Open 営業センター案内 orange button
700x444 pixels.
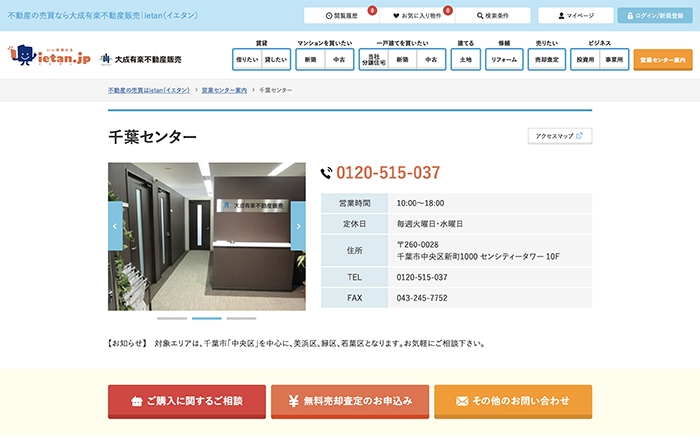coord(663,60)
